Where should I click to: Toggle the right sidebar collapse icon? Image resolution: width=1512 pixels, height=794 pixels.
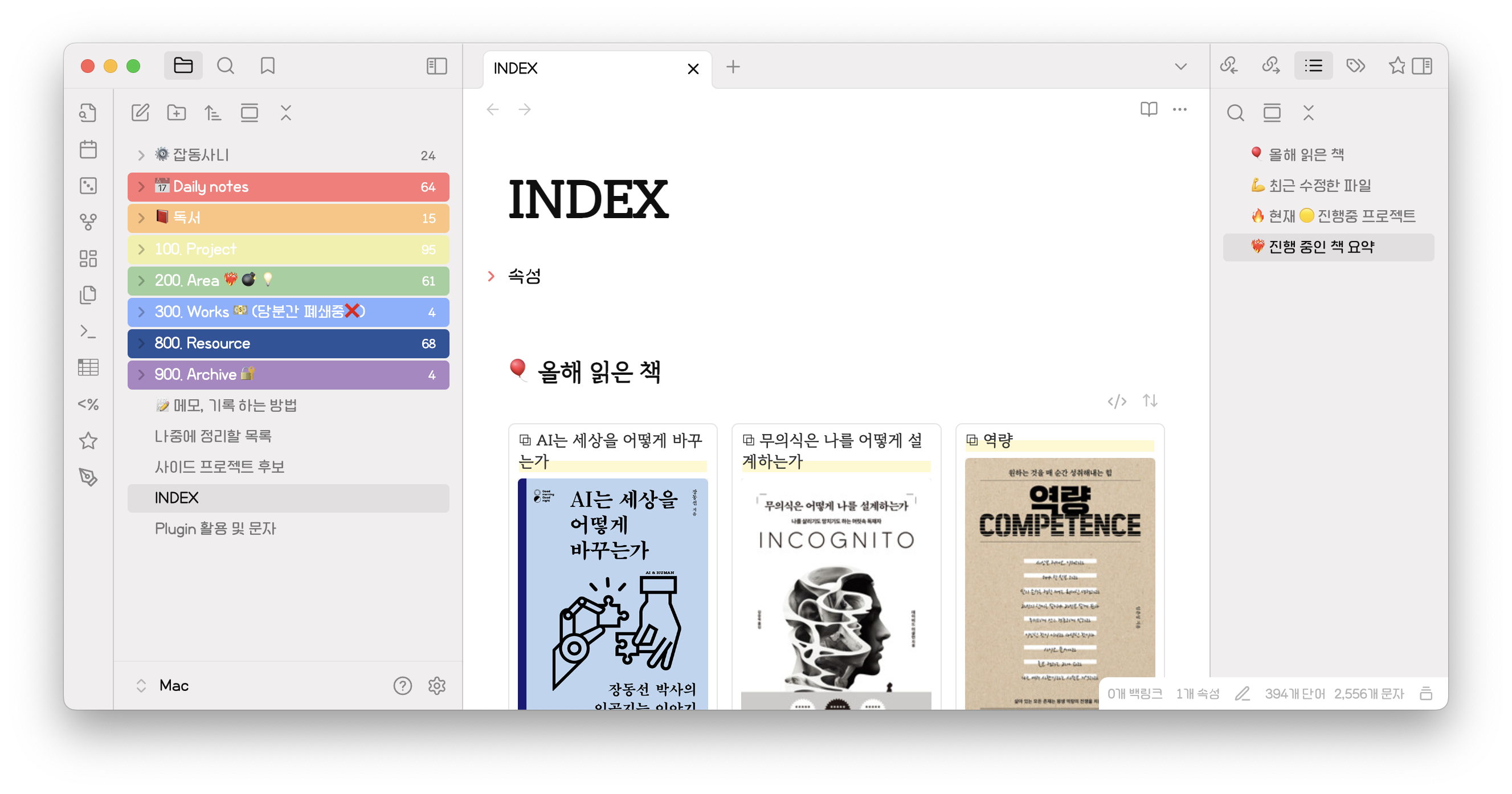tap(1422, 66)
